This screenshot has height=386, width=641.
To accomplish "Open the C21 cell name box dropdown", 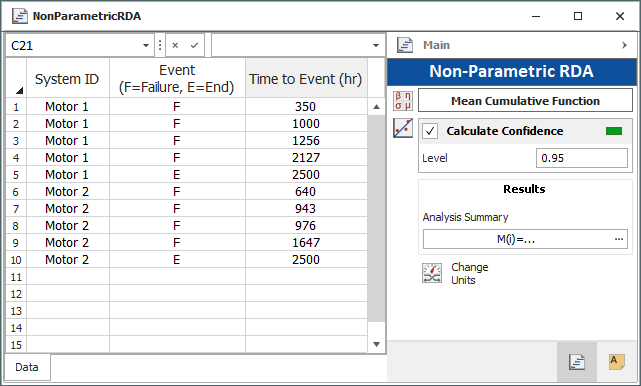I will (146, 45).
